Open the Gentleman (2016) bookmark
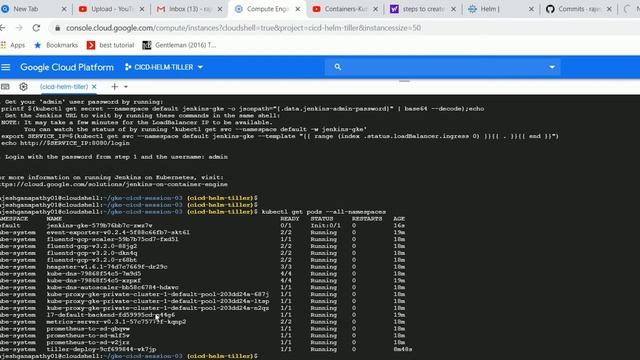Screen dimensions: 640x360 pyautogui.click(x=179, y=45)
